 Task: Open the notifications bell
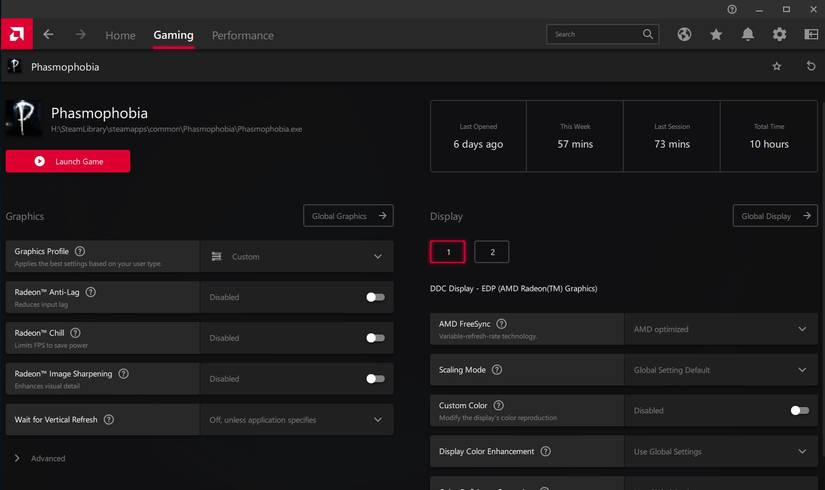tap(748, 34)
